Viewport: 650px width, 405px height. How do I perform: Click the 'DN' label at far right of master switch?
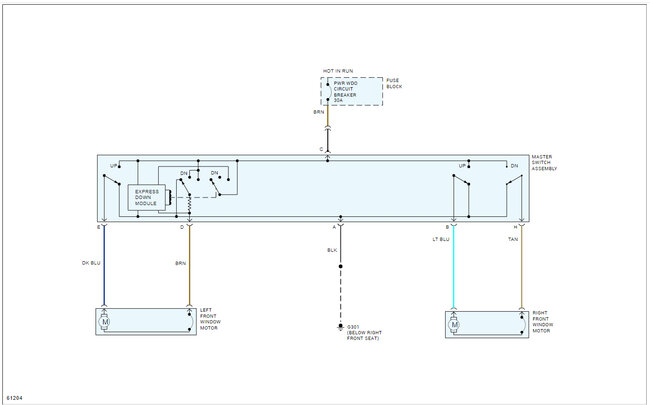click(x=514, y=166)
